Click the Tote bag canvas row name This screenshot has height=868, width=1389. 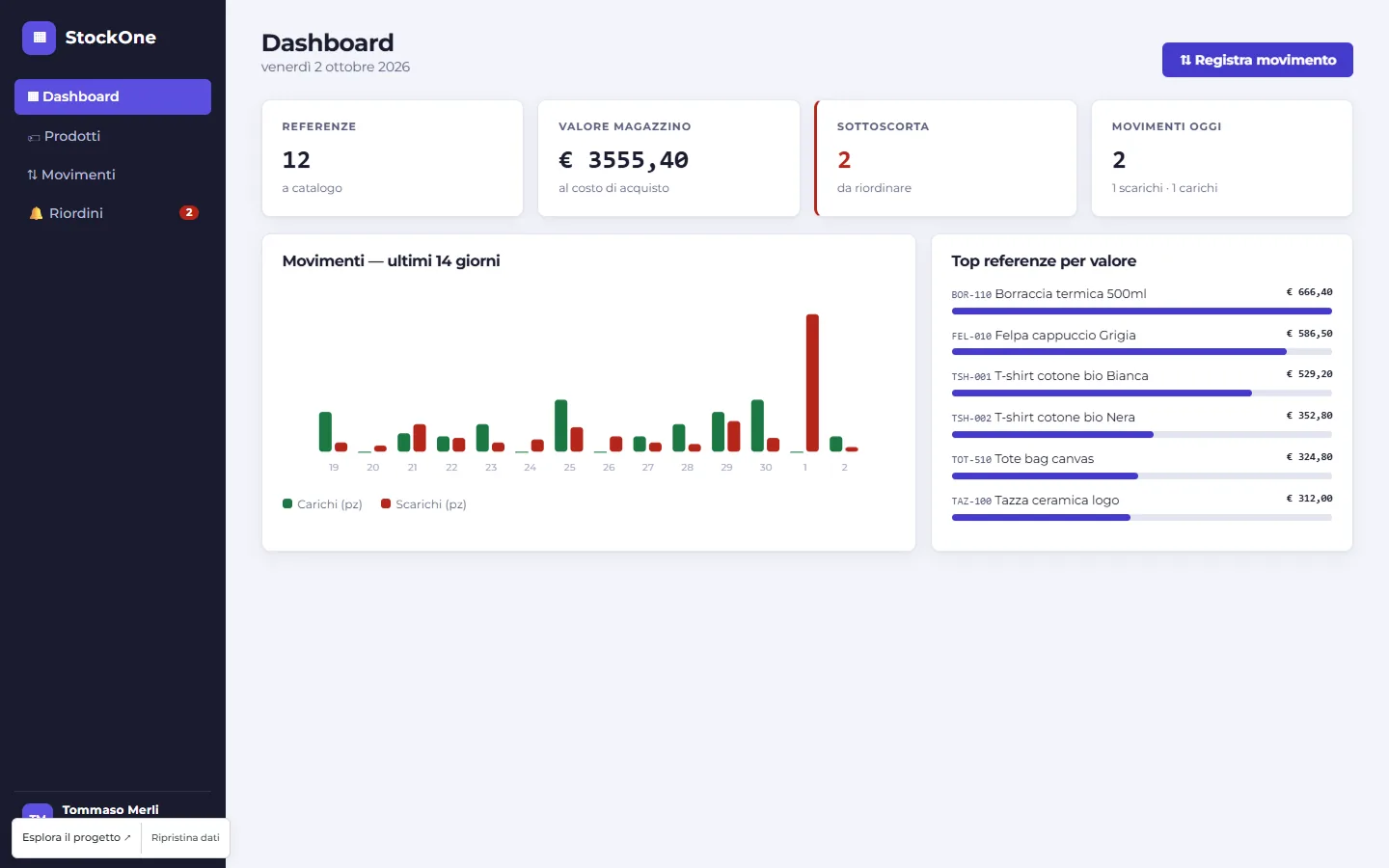tap(1044, 459)
